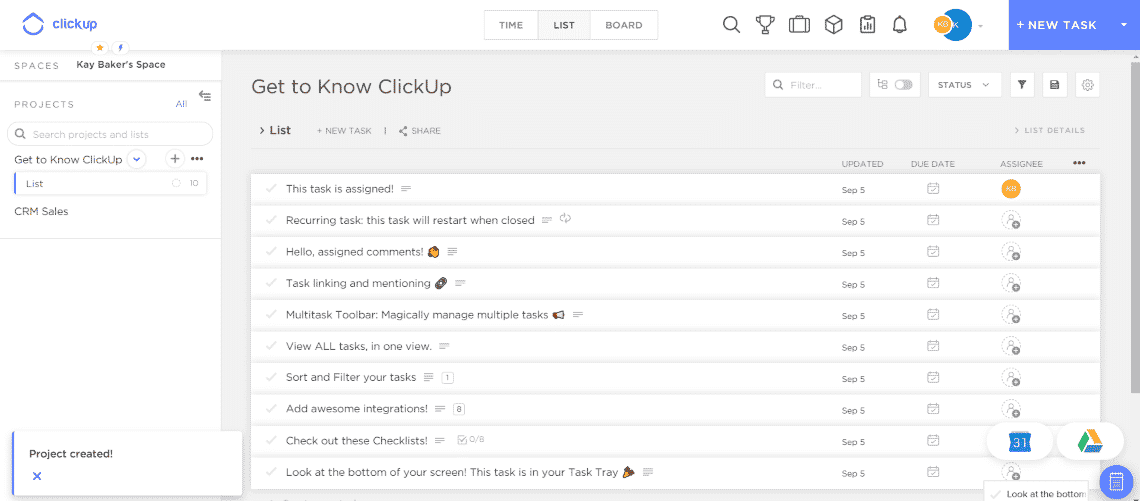This screenshot has width=1140, height=501.
Task: Mark 'This task is assigned!' as complete
Action: (x=271, y=188)
